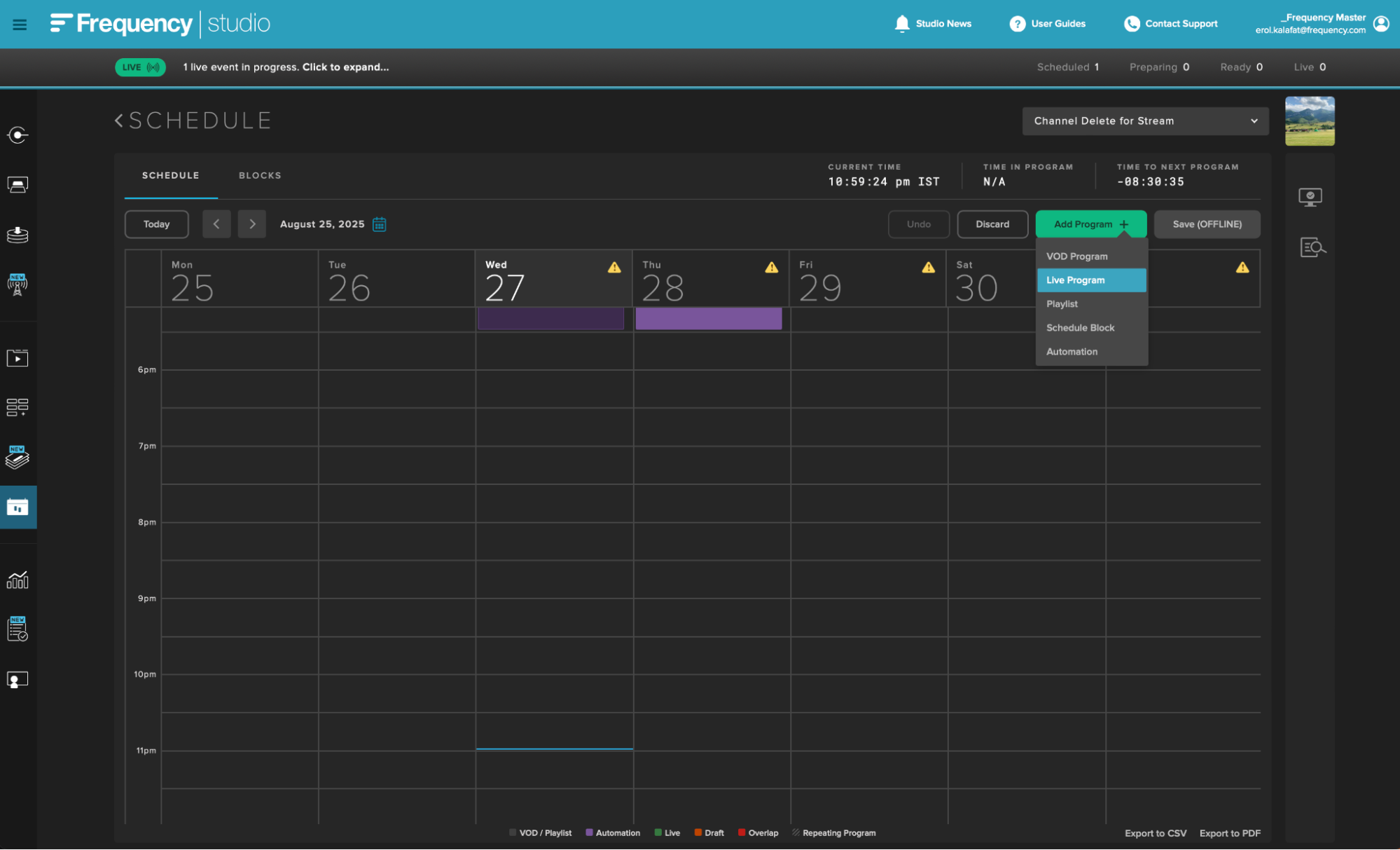Click the purple program block on Thursday
This screenshot has height=850, width=1400.
point(708,319)
